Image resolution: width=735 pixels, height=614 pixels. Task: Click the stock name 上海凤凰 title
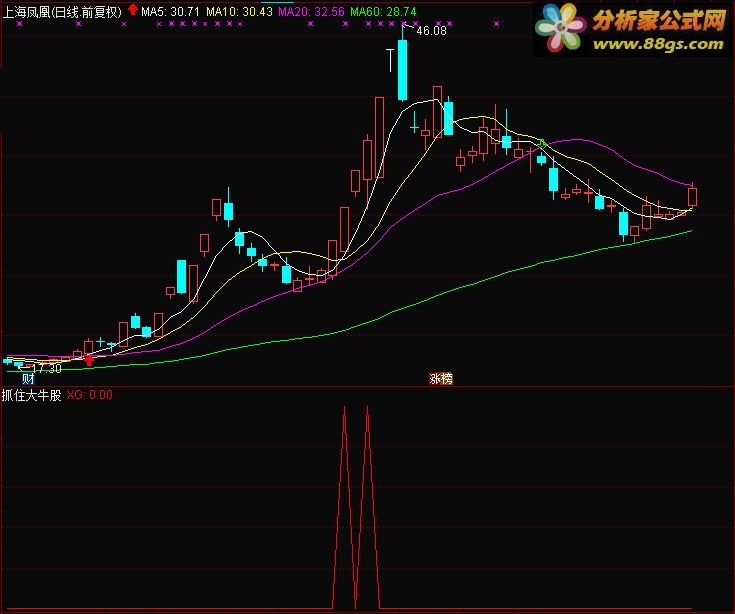[62, 12]
